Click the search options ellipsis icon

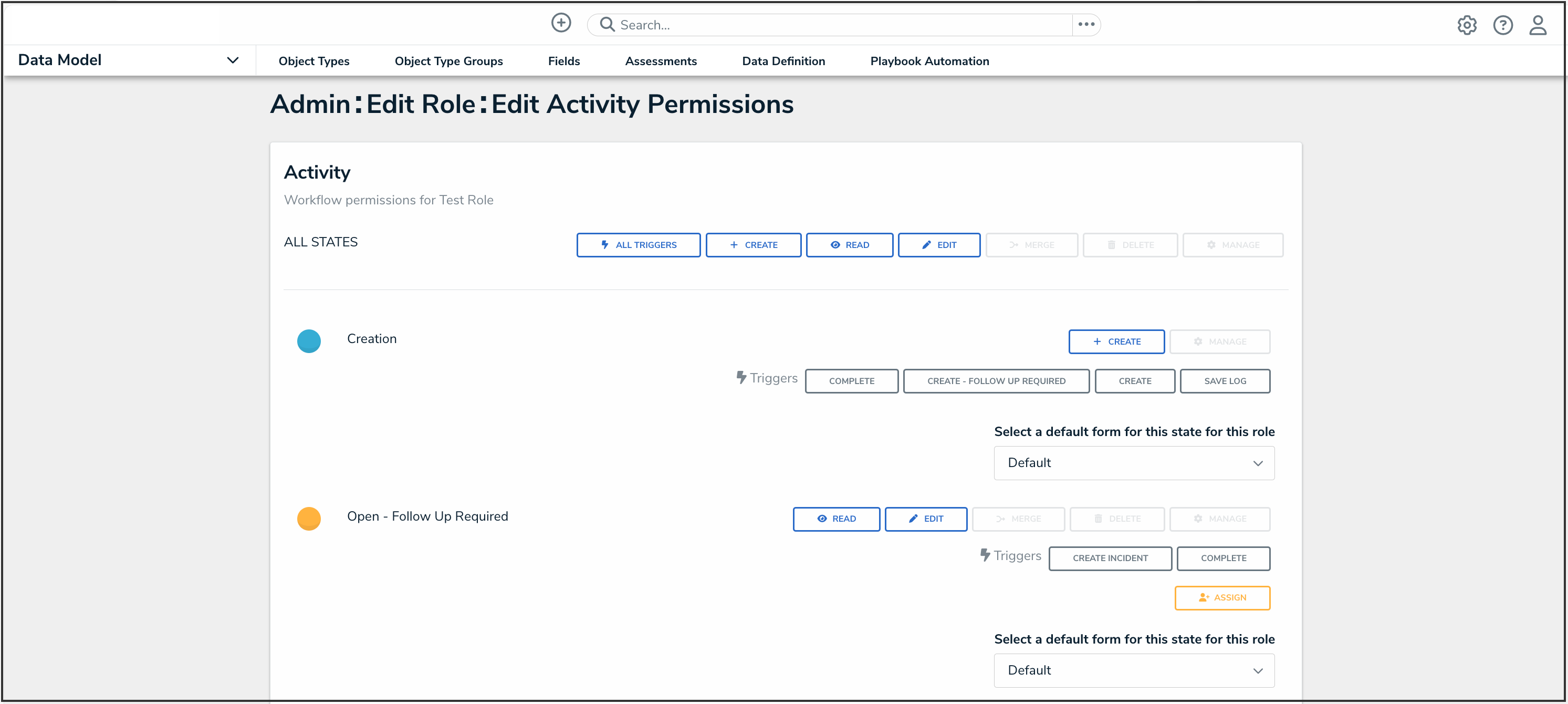(1086, 24)
